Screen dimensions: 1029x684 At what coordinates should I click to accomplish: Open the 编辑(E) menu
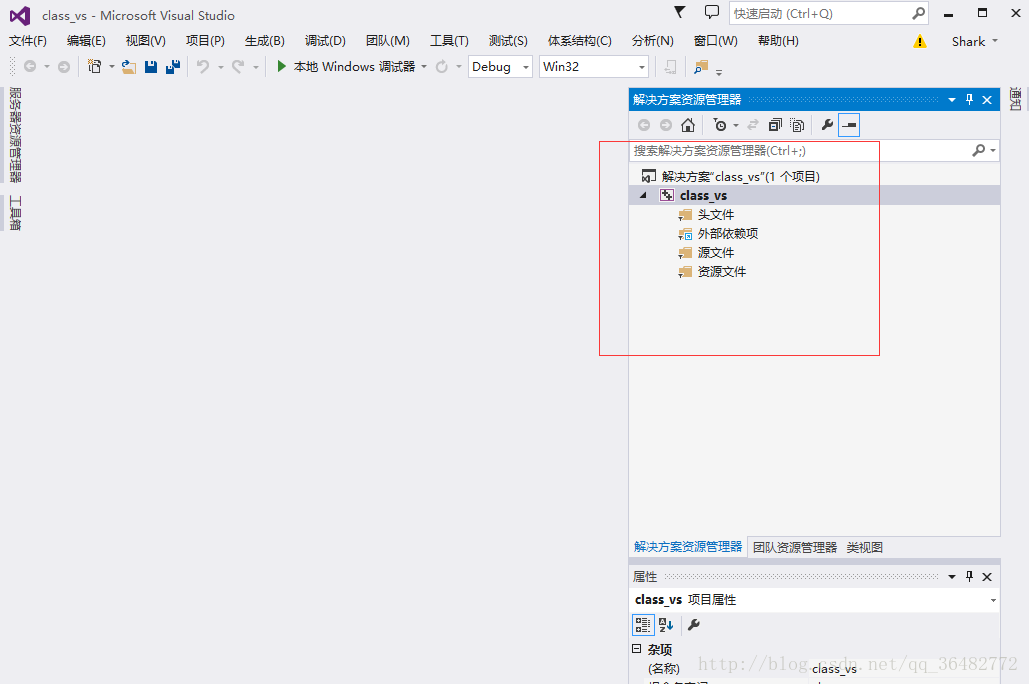(x=86, y=41)
